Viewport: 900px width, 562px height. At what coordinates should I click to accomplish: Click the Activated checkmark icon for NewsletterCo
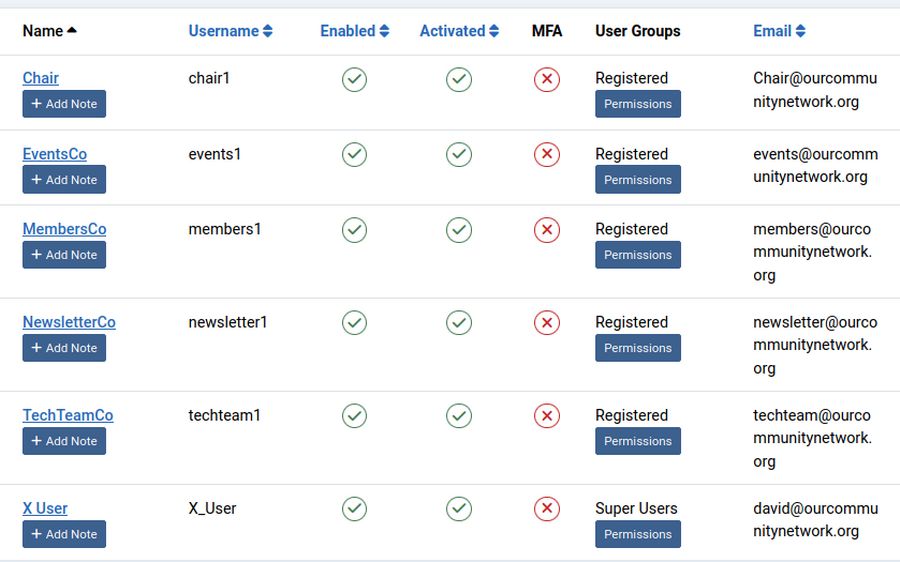pos(459,322)
